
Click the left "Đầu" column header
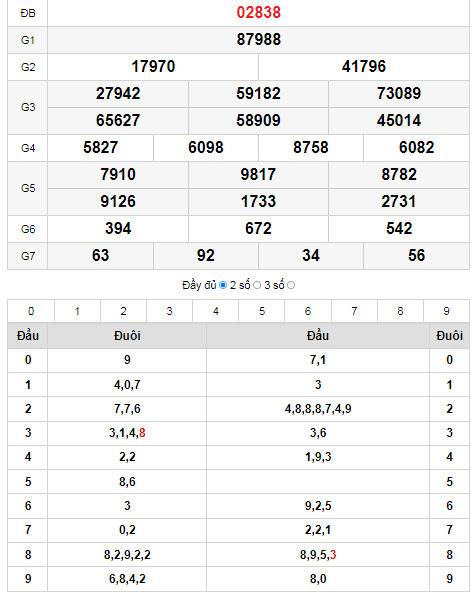click(x=28, y=336)
